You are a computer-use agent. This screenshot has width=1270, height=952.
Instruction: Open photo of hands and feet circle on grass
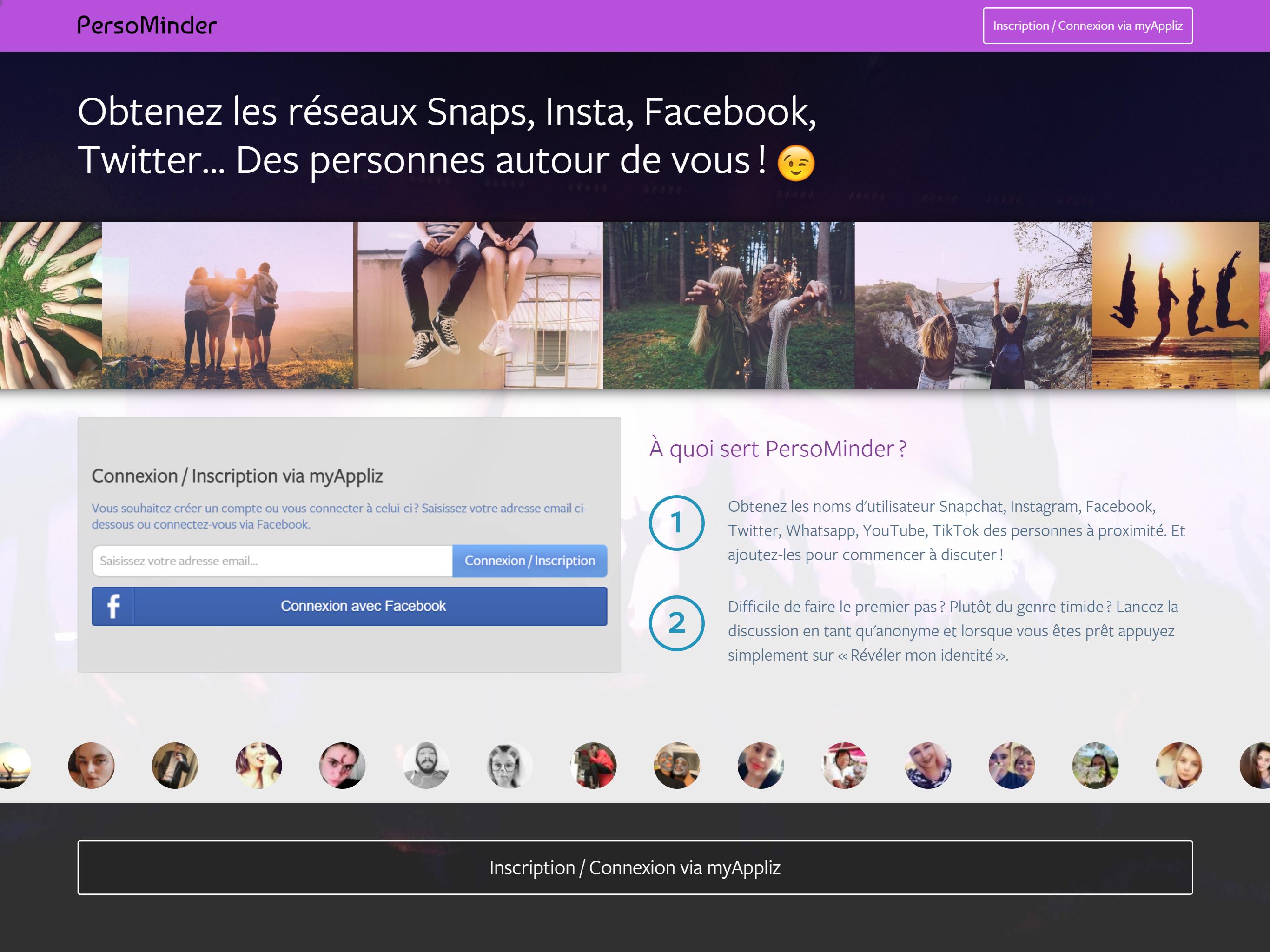point(51,305)
